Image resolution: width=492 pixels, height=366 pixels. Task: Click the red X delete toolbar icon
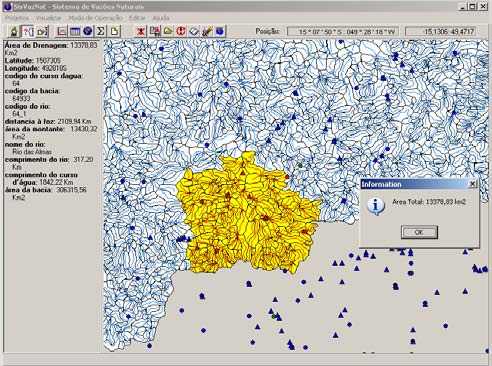click(x=141, y=31)
